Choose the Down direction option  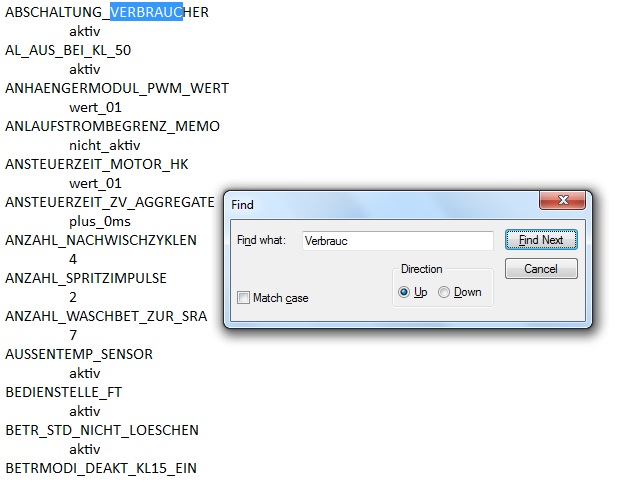click(444, 292)
